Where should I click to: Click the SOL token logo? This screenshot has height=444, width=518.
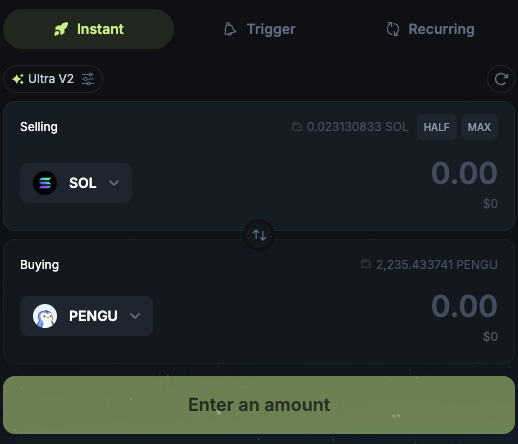[x=45, y=183]
